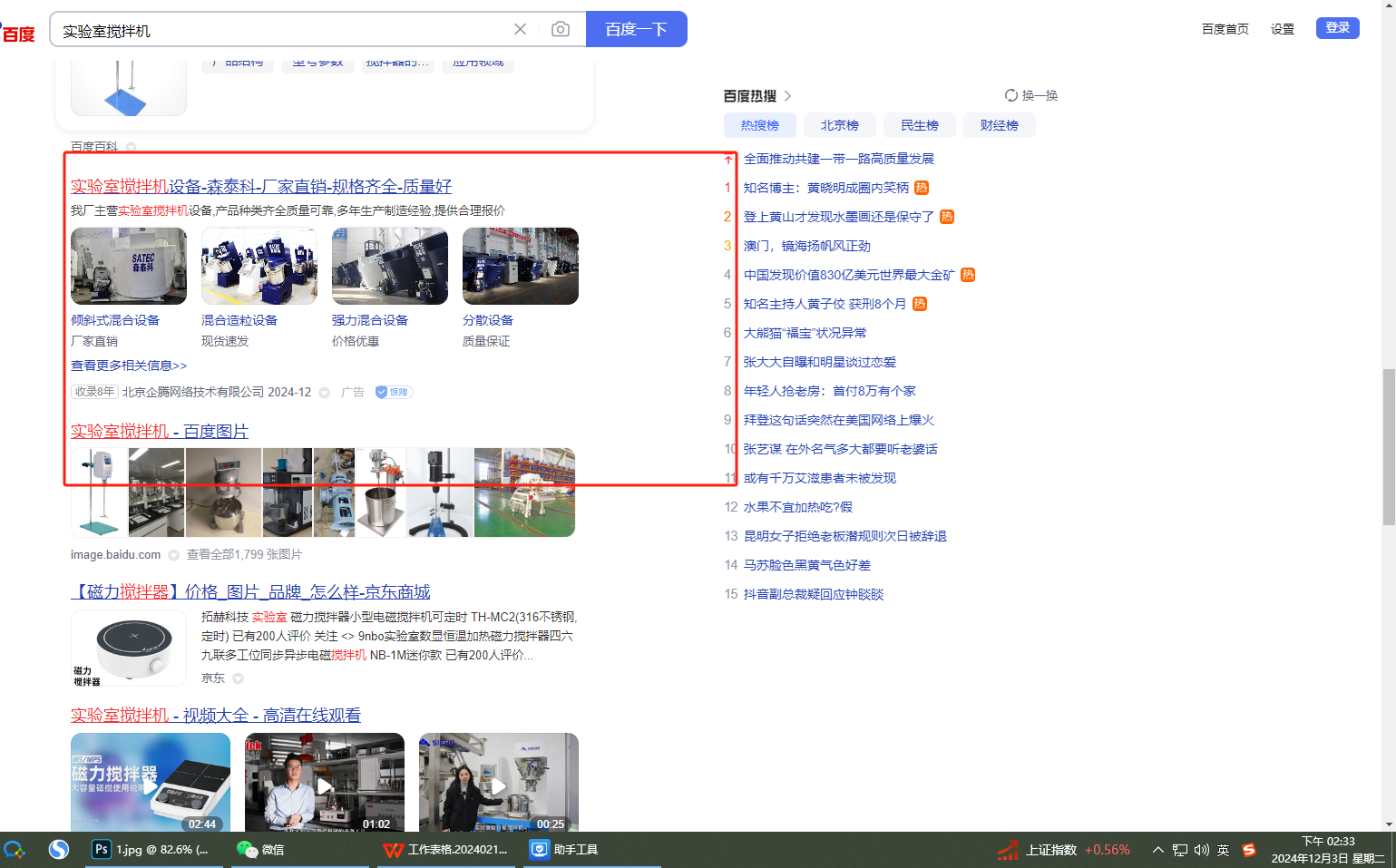This screenshot has width=1396, height=868.
Task: Clear the search box with the X icon
Action: coord(520,29)
